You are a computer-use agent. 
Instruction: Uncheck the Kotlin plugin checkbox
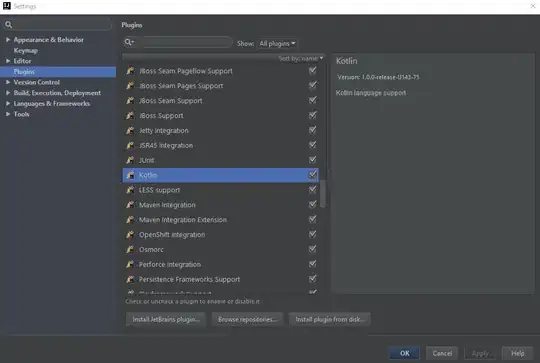[x=312, y=175]
